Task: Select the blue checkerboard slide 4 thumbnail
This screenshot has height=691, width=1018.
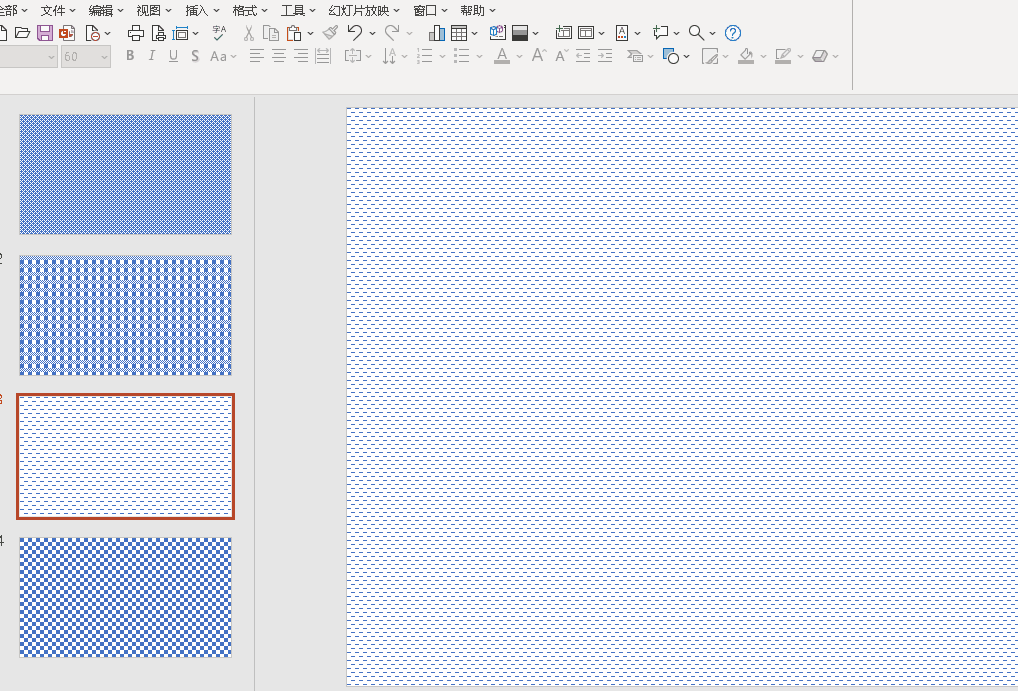Action: pyautogui.click(x=126, y=597)
